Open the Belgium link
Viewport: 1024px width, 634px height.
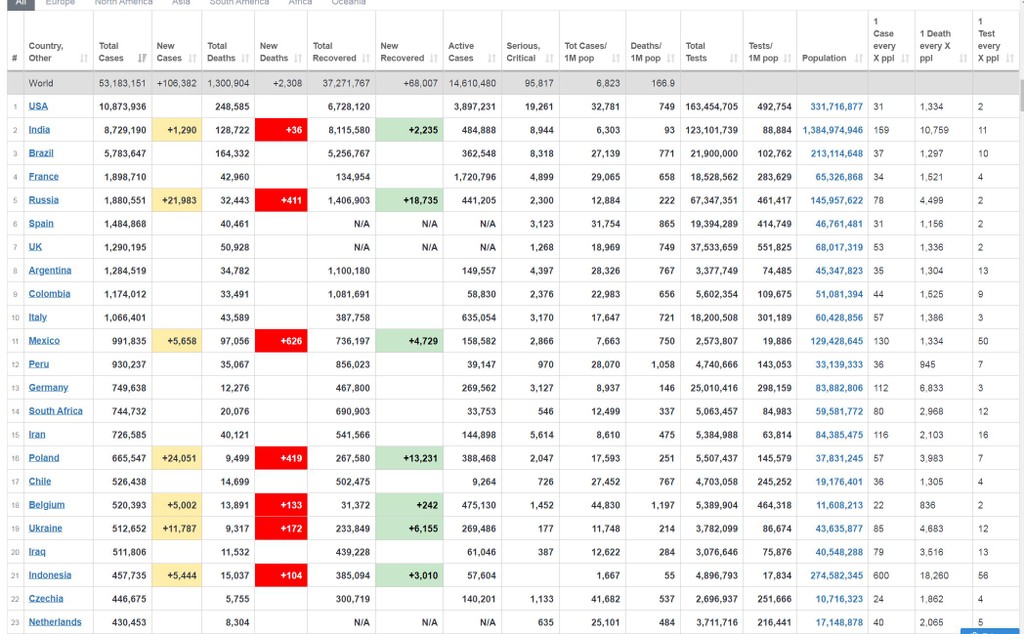[46, 505]
